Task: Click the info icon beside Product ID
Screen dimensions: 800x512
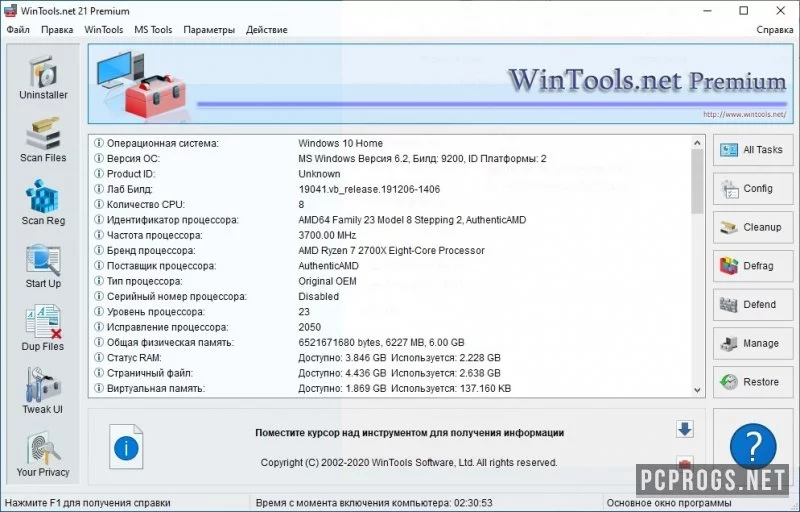Action: coord(99,174)
